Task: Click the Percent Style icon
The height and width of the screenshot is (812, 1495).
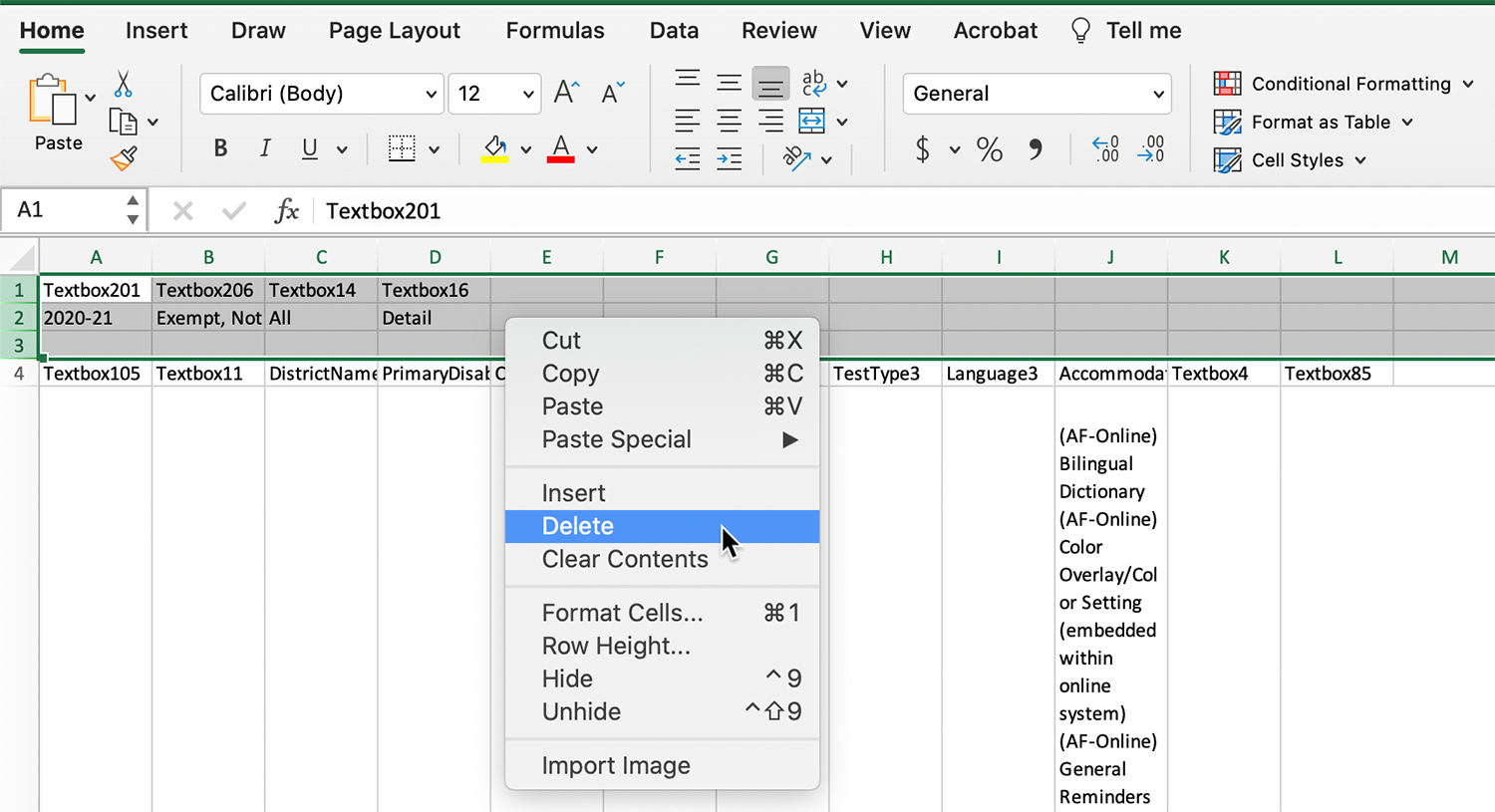Action: [x=989, y=150]
